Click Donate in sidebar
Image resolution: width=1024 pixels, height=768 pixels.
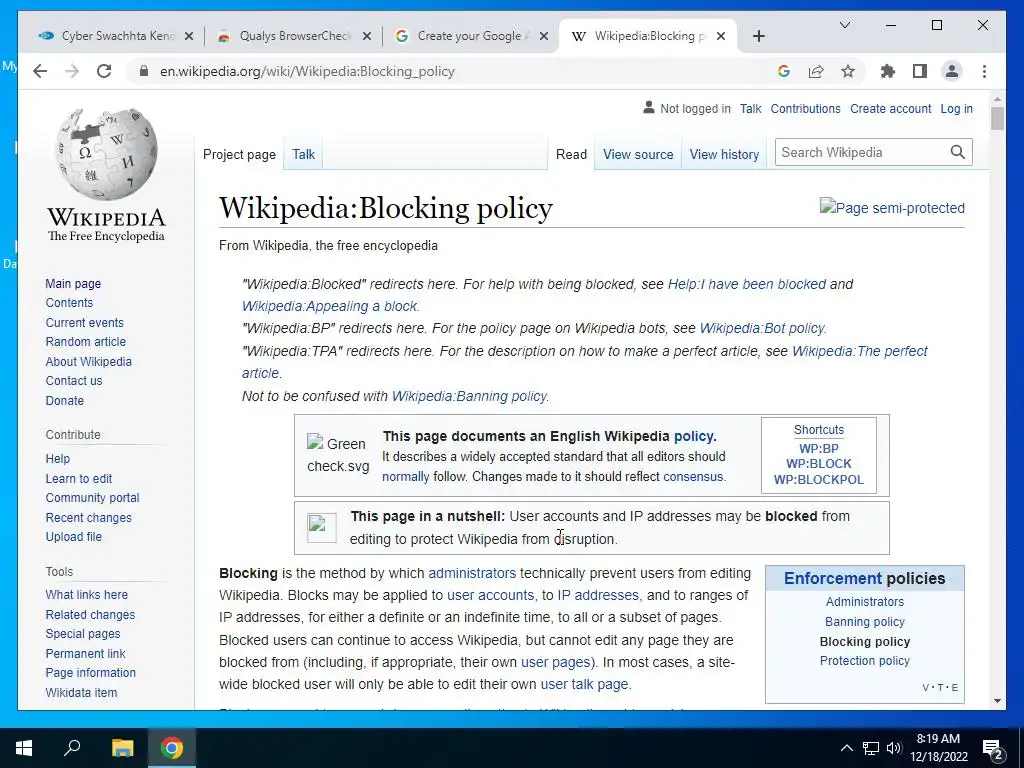65,400
